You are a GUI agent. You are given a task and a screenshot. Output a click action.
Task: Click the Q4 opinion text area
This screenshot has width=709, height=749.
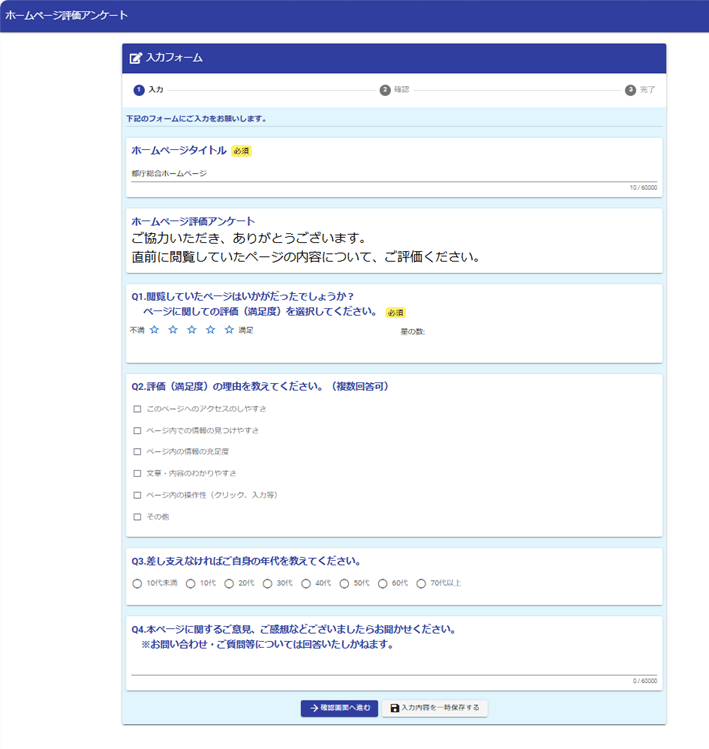coord(394,665)
